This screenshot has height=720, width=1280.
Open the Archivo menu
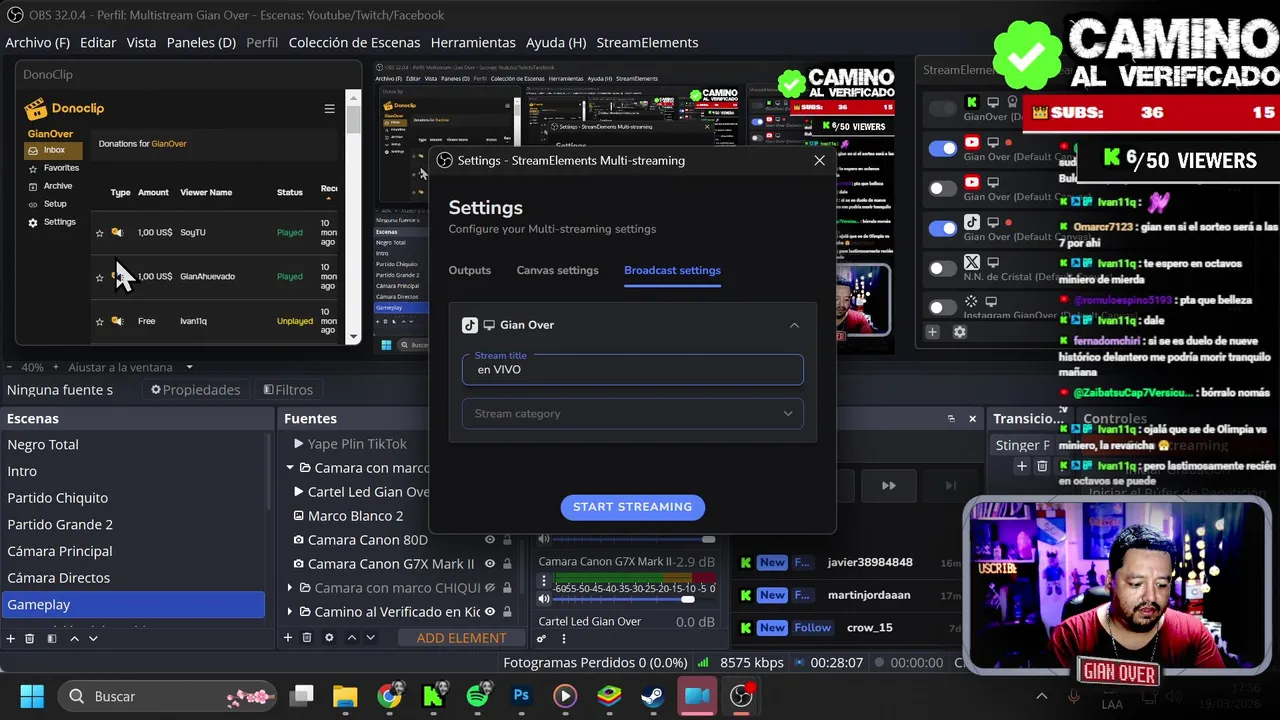(x=37, y=43)
